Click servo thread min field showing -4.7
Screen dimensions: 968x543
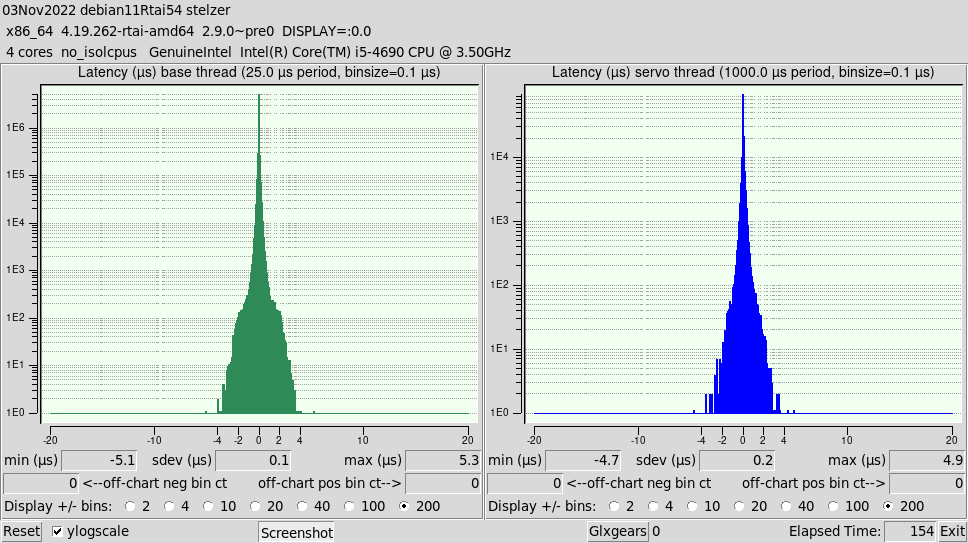coord(583,460)
